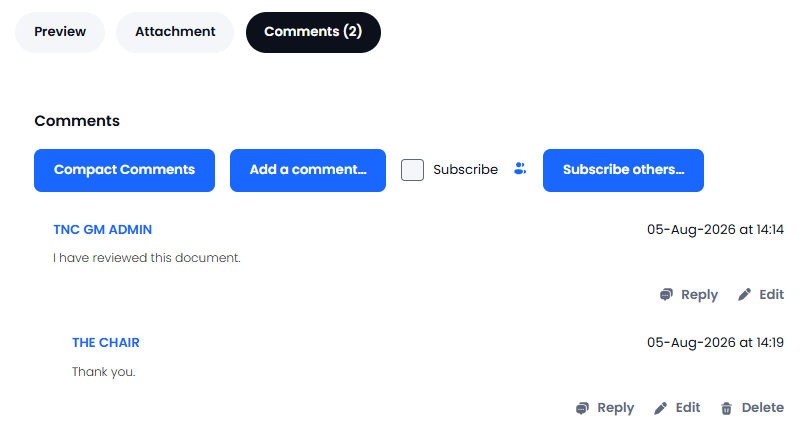Click Delete text on Thank you comment

click(763, 408)
